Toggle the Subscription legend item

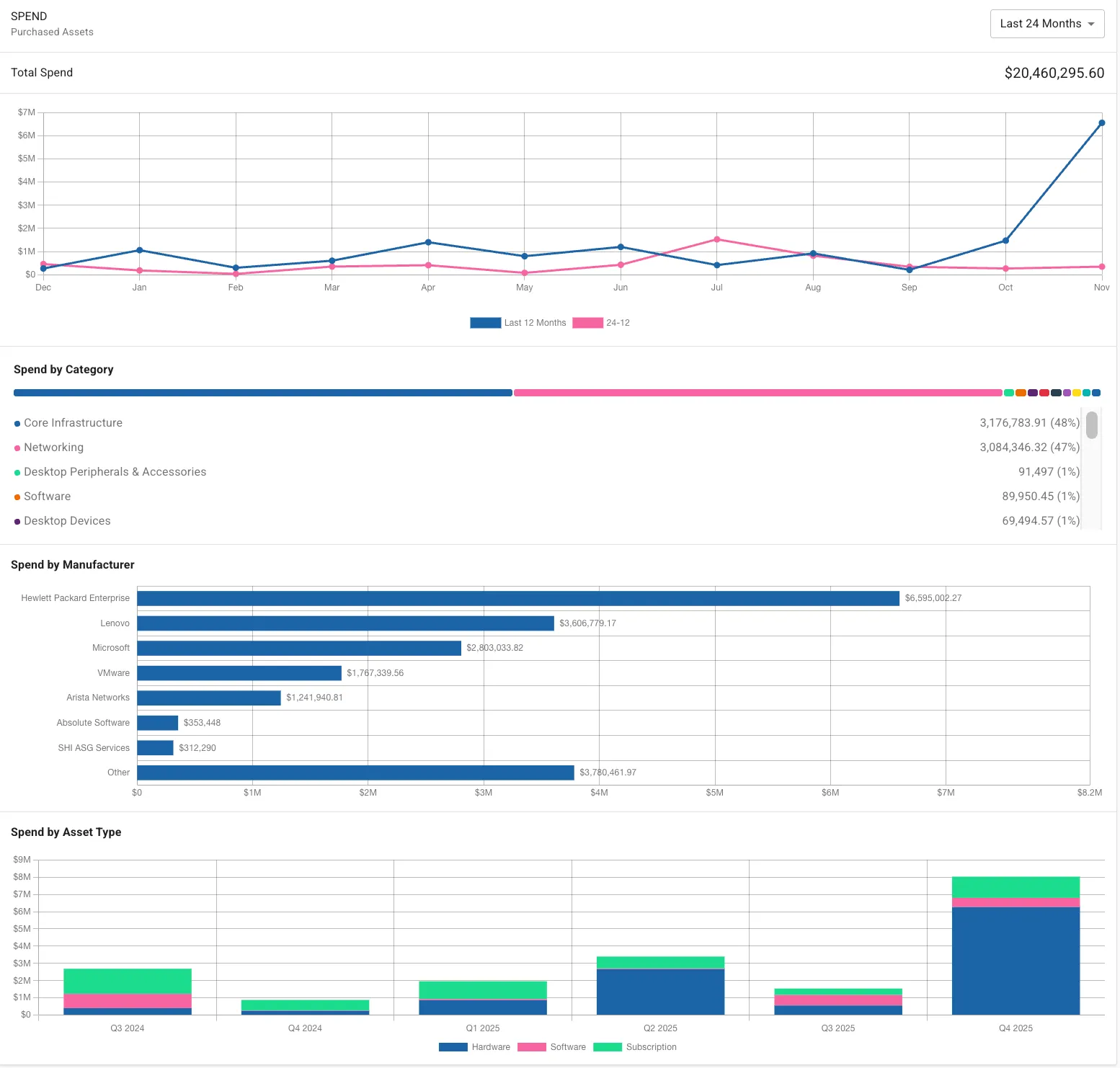point(635,1047)
